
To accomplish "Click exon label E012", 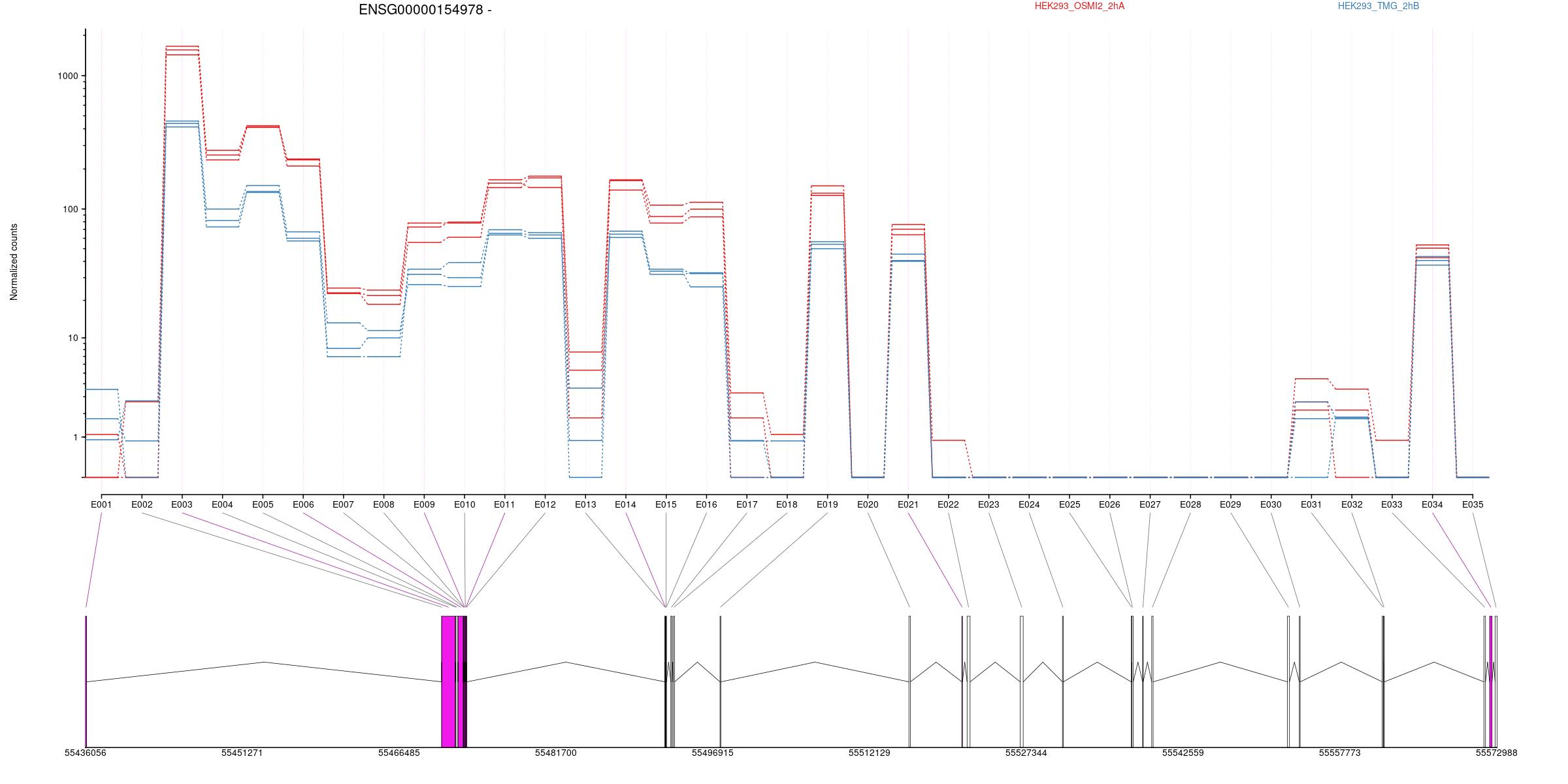I will point(545,504).
